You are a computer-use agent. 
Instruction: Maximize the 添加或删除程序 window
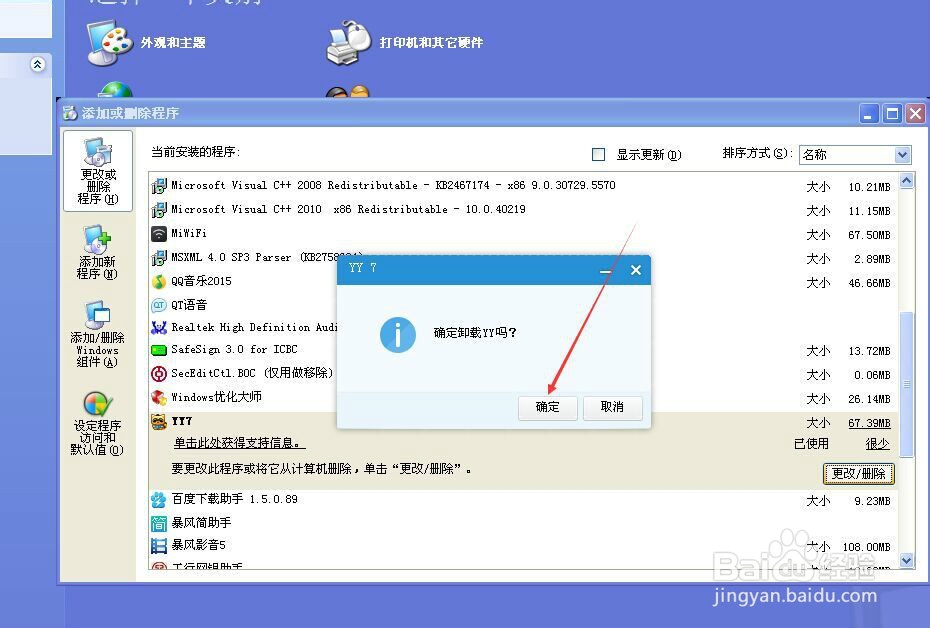pos(892,113)
